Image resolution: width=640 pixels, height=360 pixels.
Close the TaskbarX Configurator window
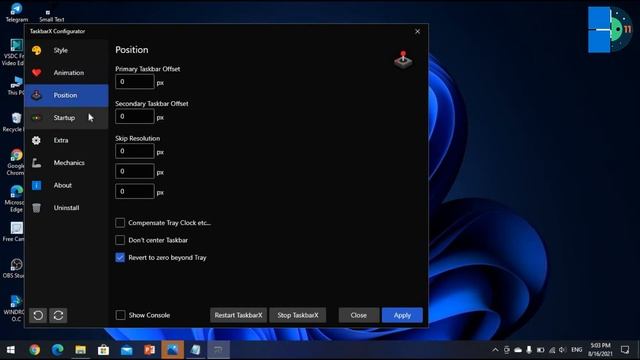pos(417,31)
